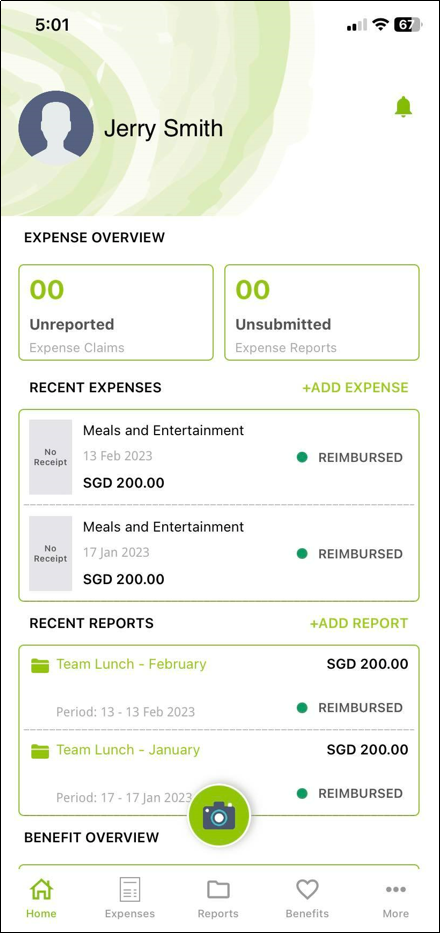Open the Unreported Expense Claims card

pyautogui.click(x=116, y=313)
